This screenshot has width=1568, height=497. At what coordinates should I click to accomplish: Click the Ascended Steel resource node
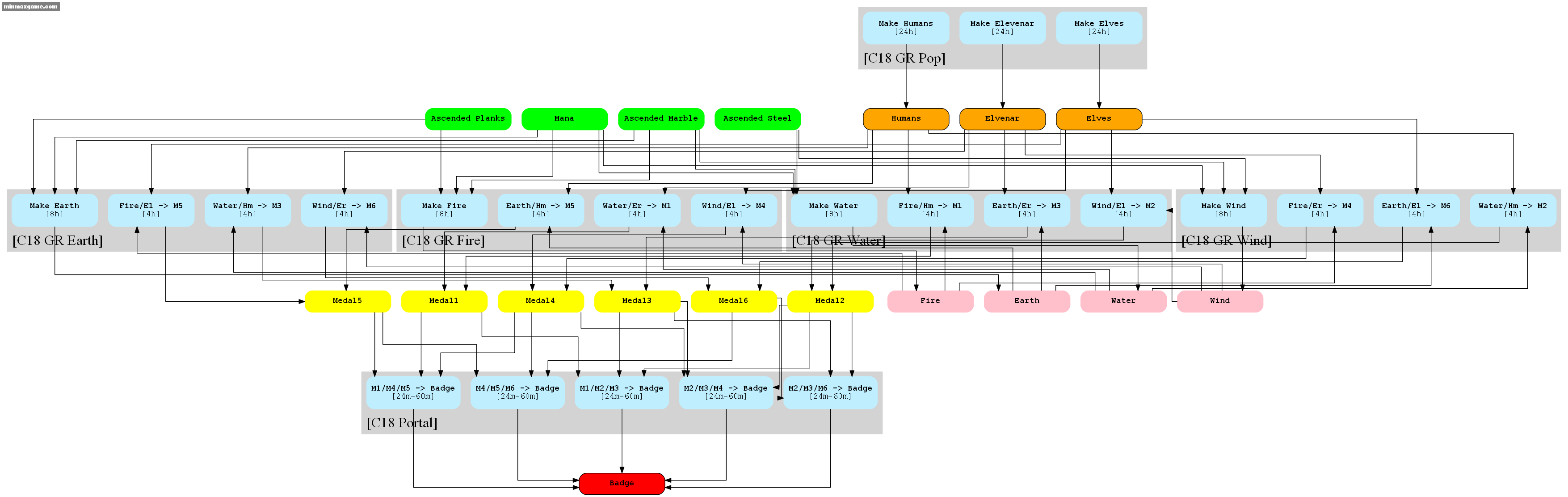(757, 117)
